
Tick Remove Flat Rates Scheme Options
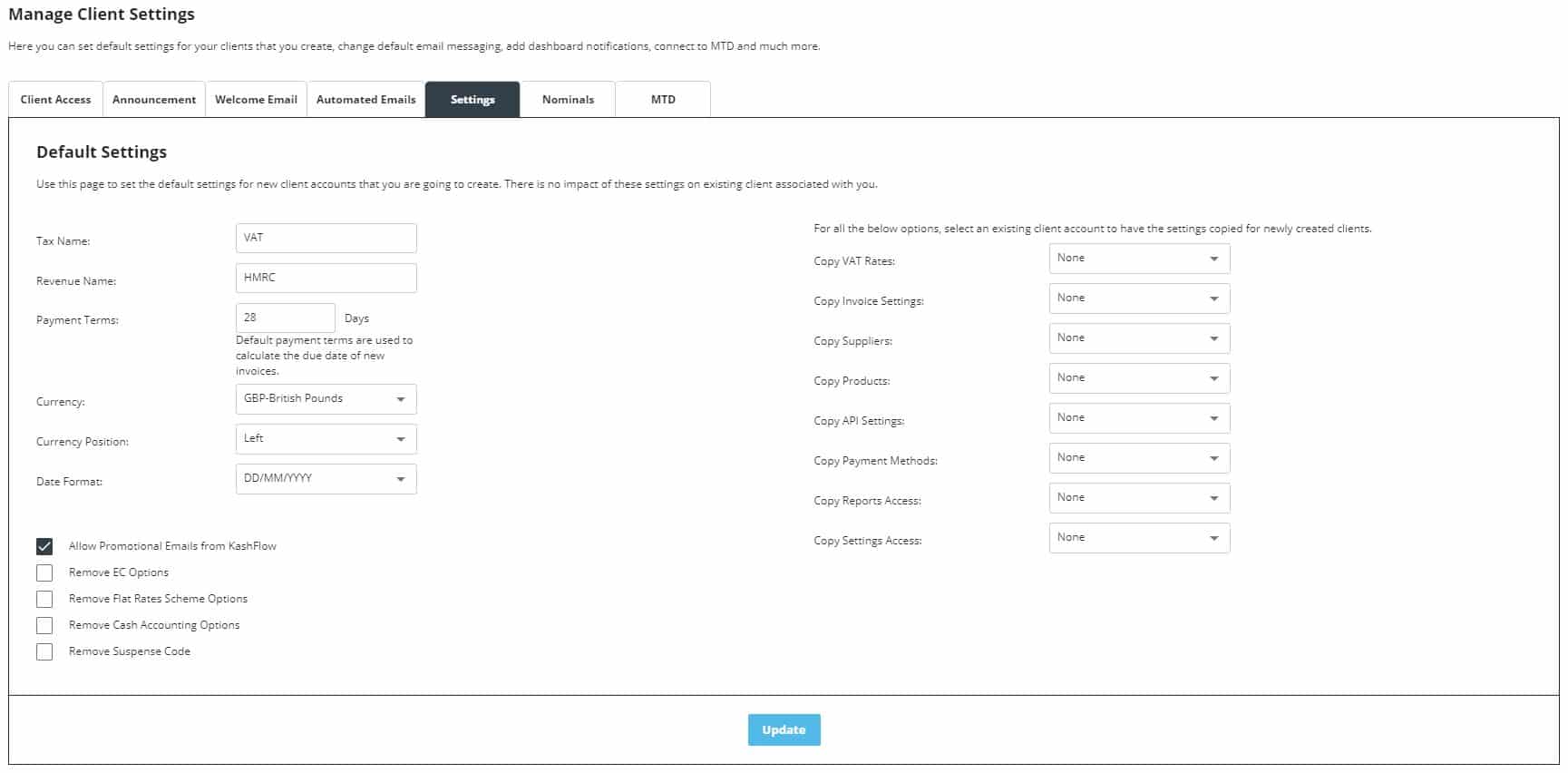(44, 599)
